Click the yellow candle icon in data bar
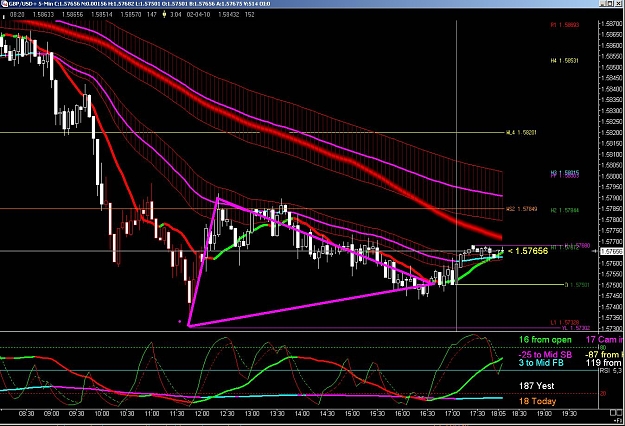625x426 pixels. click(164, 14)
